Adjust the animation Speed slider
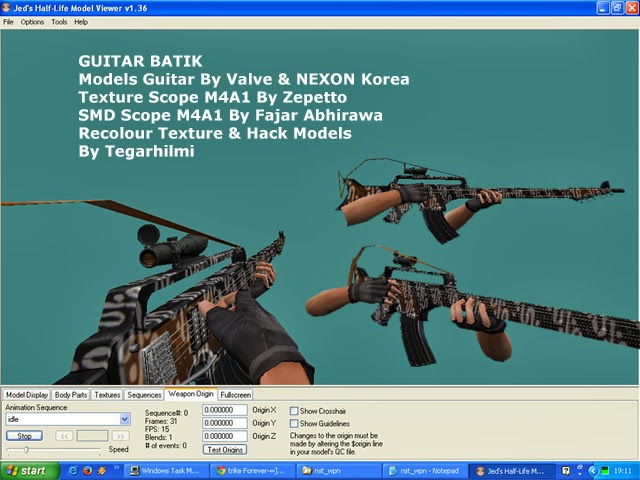Viewport: 640px width, 480px height. 26,450
